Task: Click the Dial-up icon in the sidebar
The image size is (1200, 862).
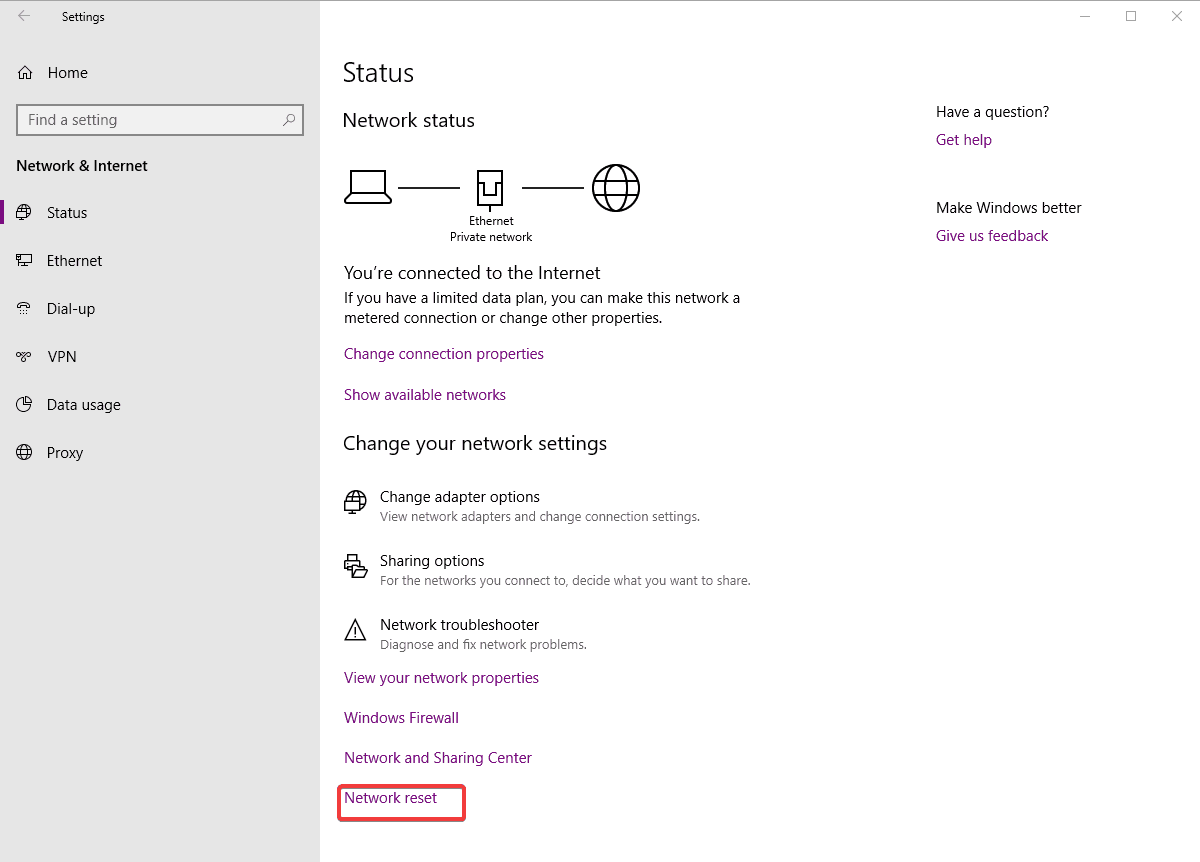Action: click(x=24, y=308)
